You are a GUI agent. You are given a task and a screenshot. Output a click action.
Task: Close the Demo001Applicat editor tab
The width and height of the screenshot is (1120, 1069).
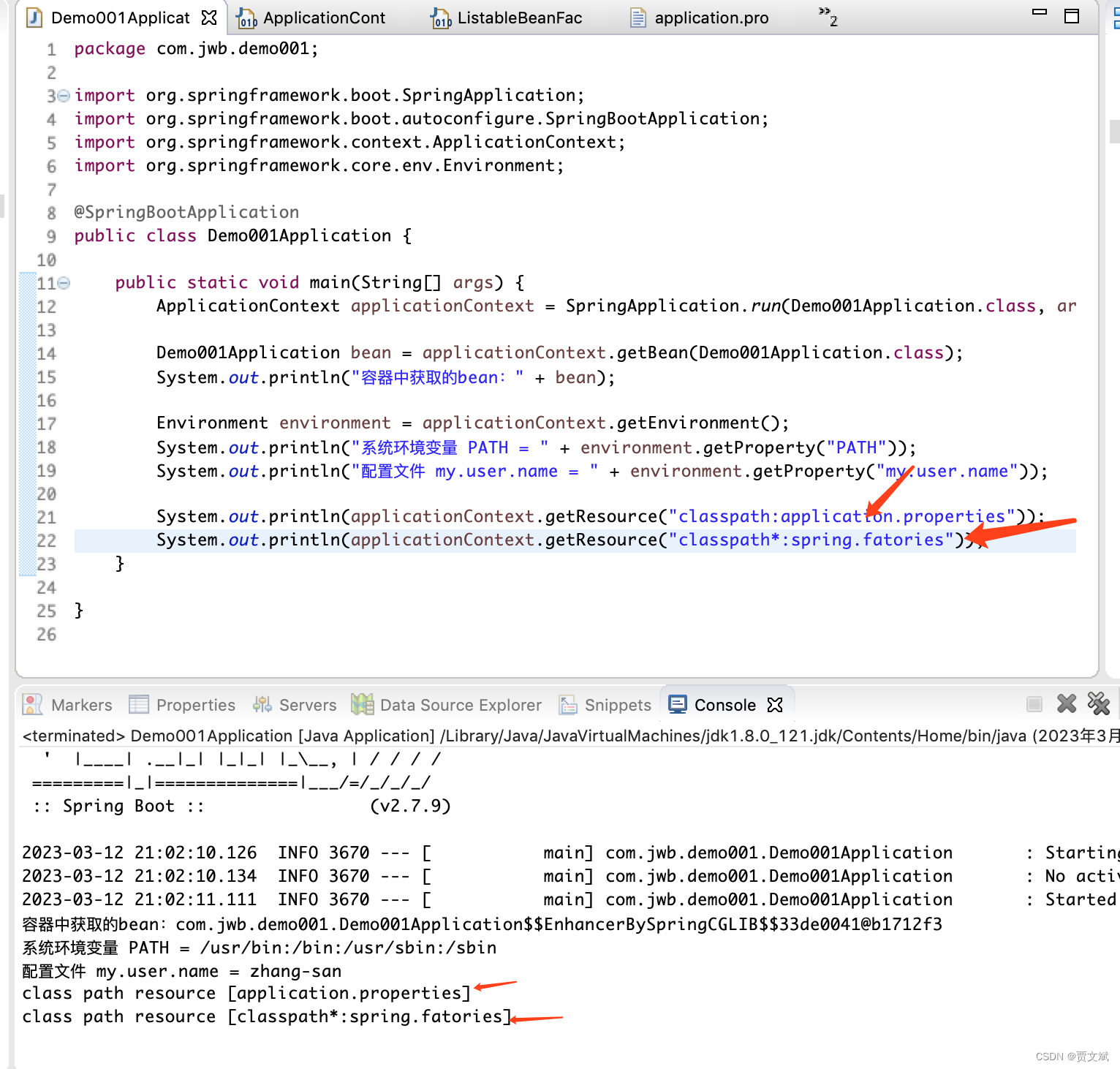coord(209,18)
